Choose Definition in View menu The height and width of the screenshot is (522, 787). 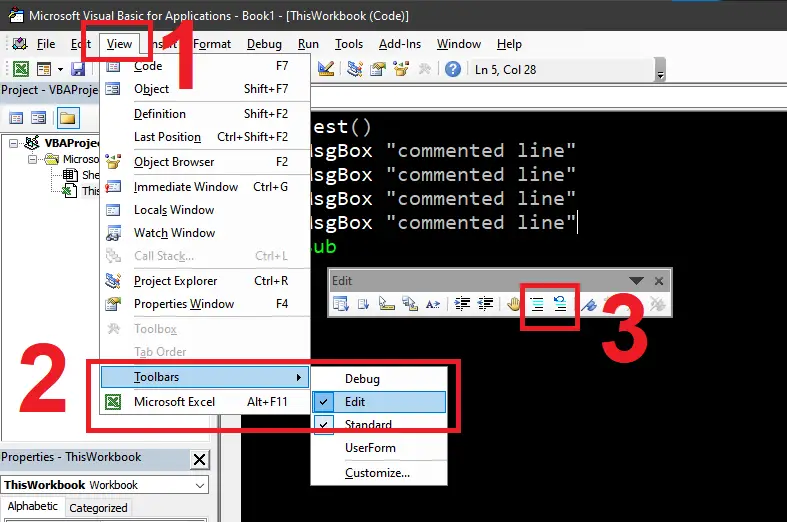[206, 114]
